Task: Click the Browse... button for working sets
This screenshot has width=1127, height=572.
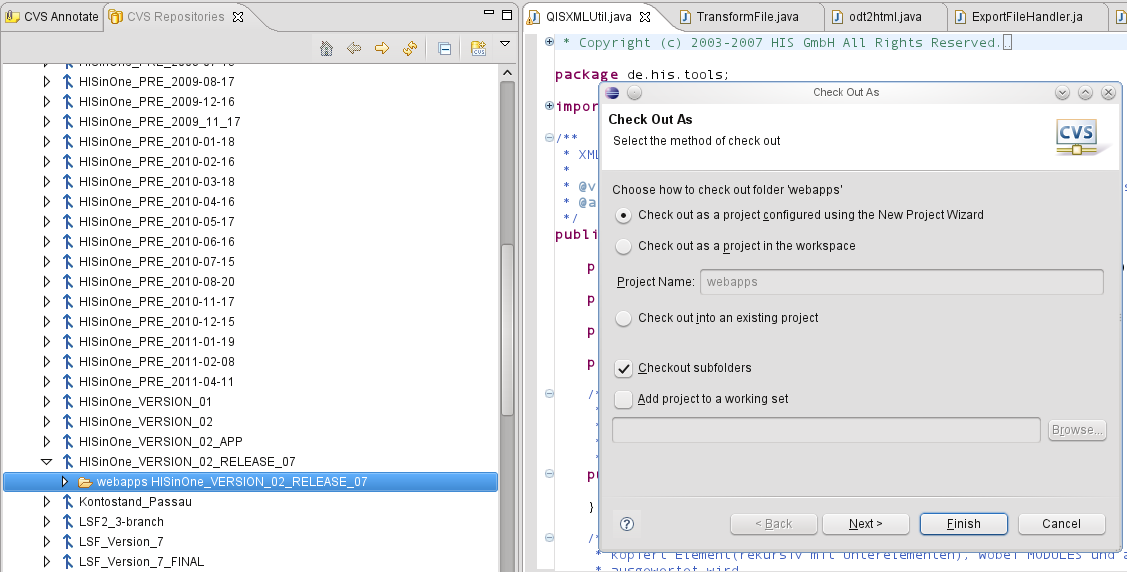Action: click(x=1077, y=430)
